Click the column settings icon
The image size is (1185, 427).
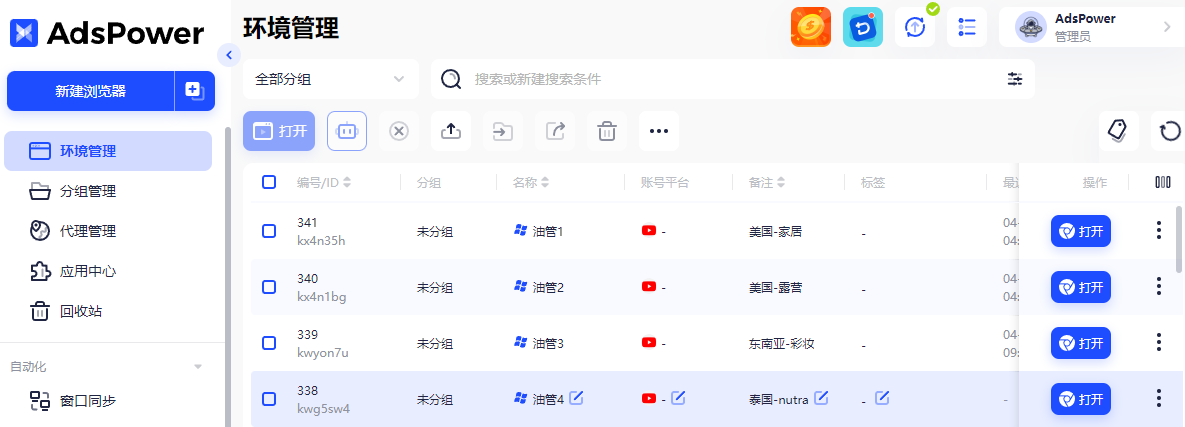(1162, 182)
